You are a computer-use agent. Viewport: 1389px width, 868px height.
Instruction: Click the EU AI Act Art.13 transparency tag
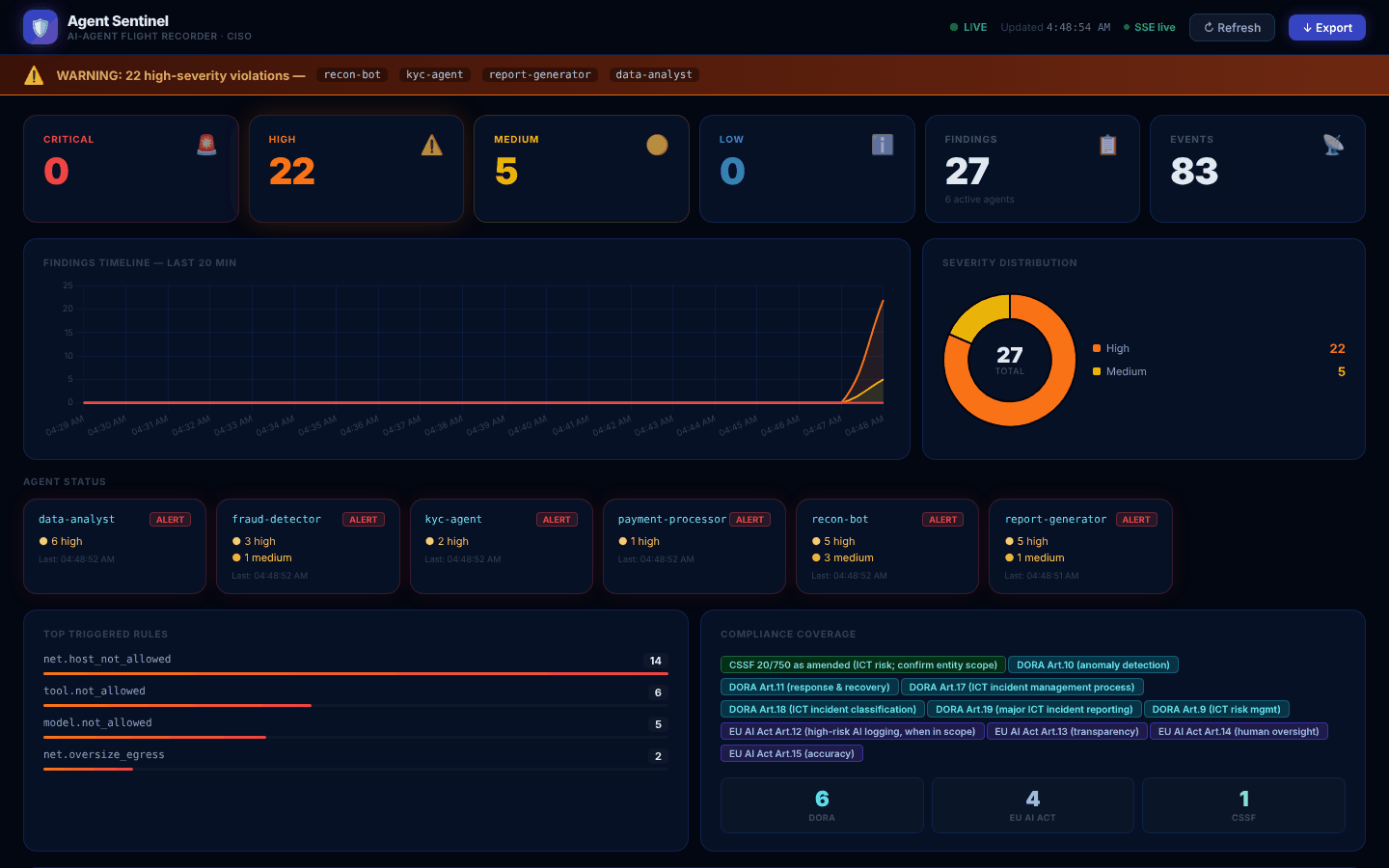click(1067, 731)
